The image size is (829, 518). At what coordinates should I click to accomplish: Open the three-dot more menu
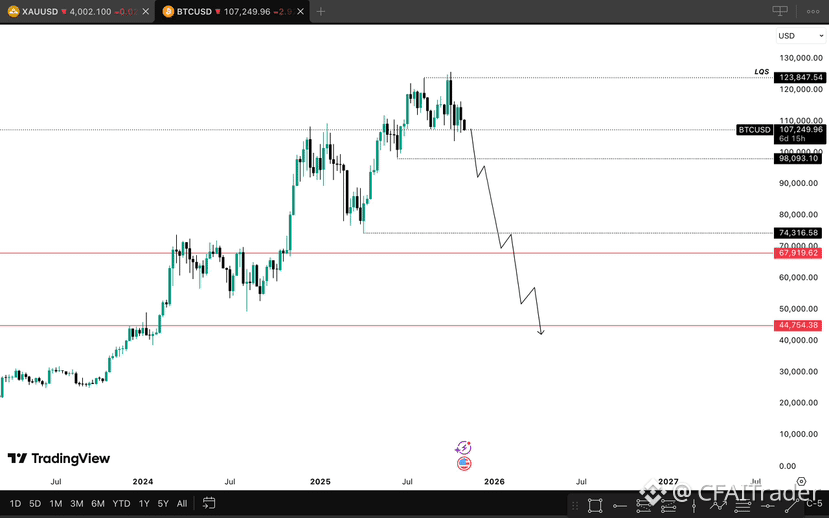[813, 11]
